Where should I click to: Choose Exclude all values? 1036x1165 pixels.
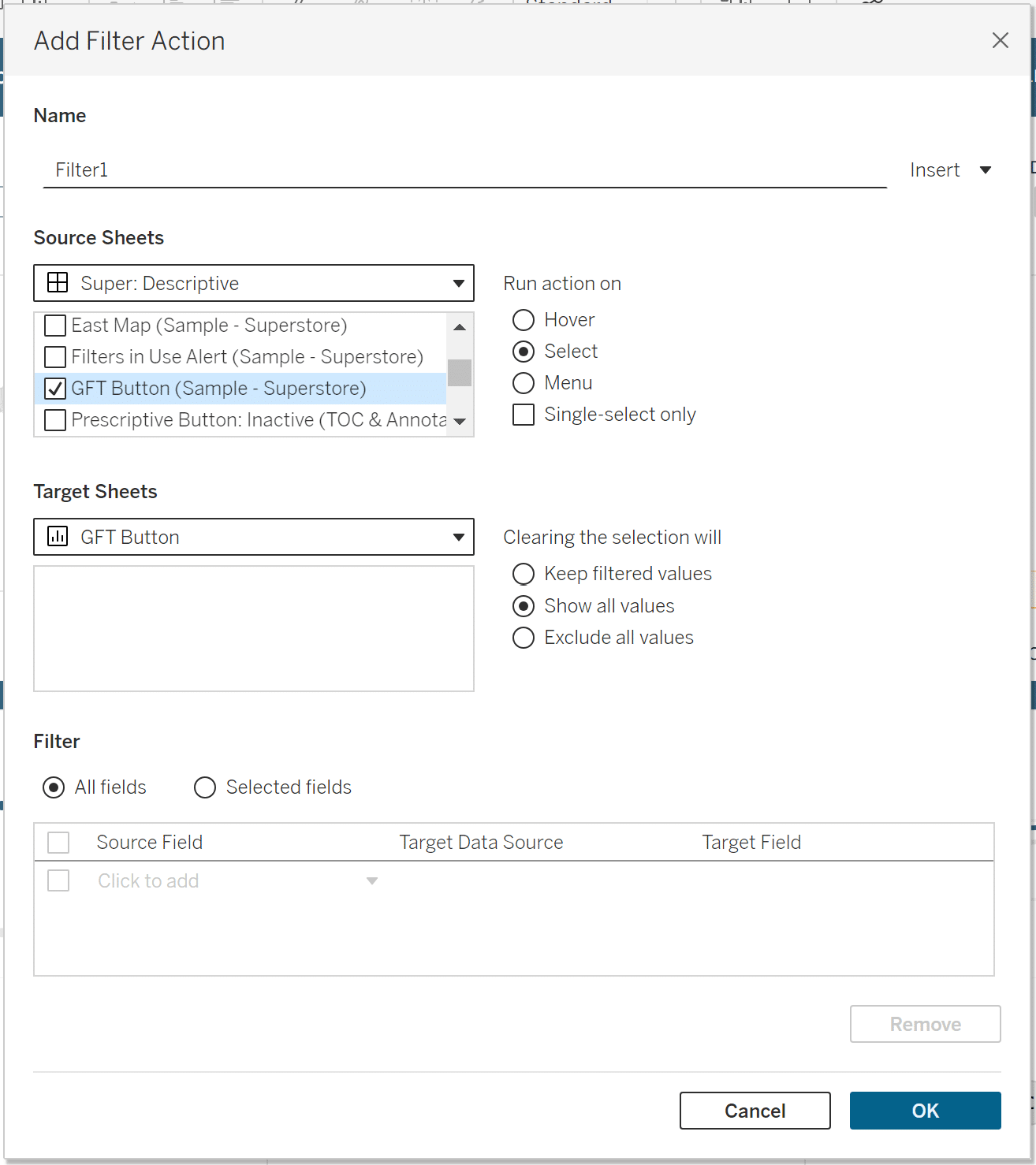[x=524, y=638]
